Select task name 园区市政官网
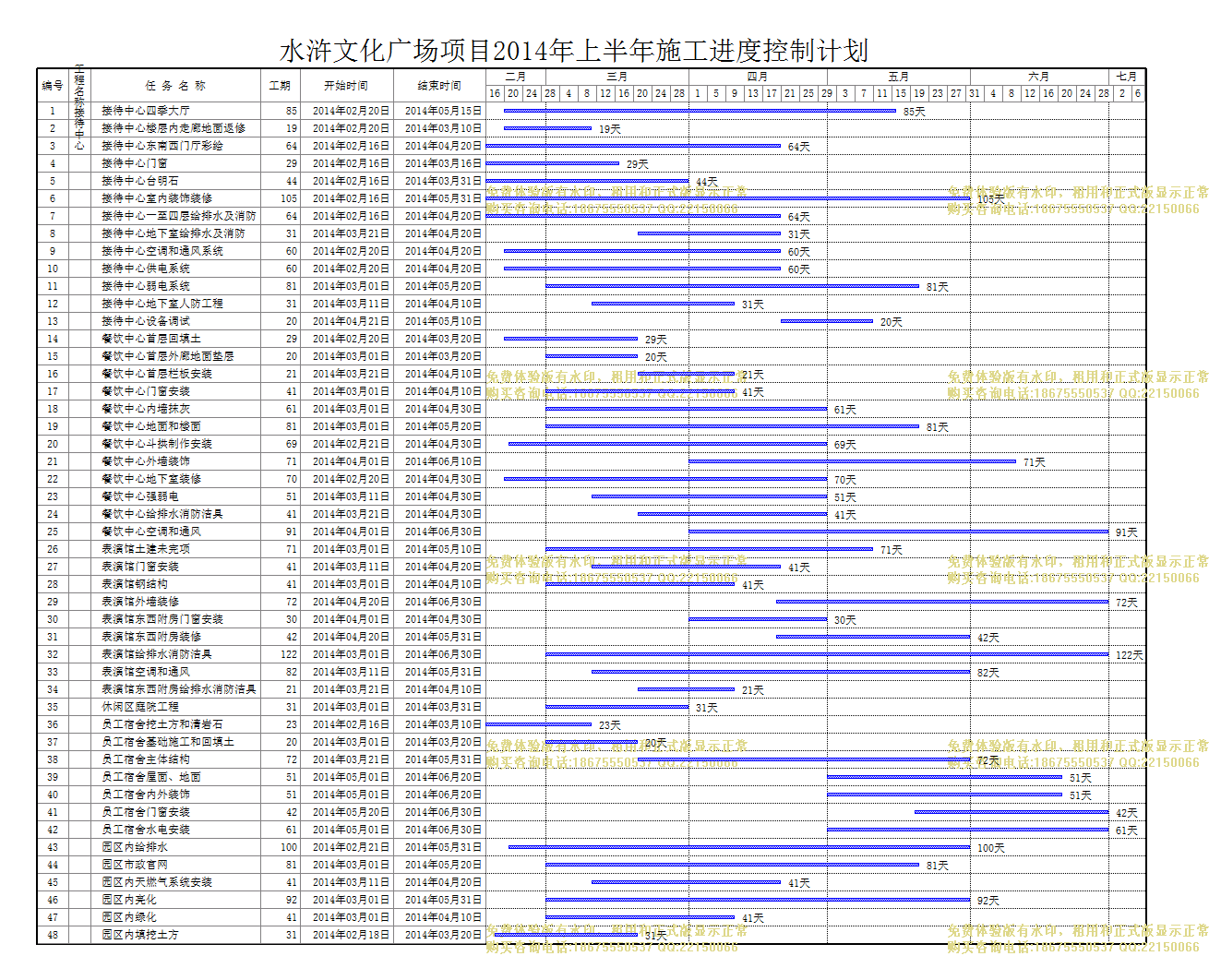 pyautogui.click(x=135, y=865)
